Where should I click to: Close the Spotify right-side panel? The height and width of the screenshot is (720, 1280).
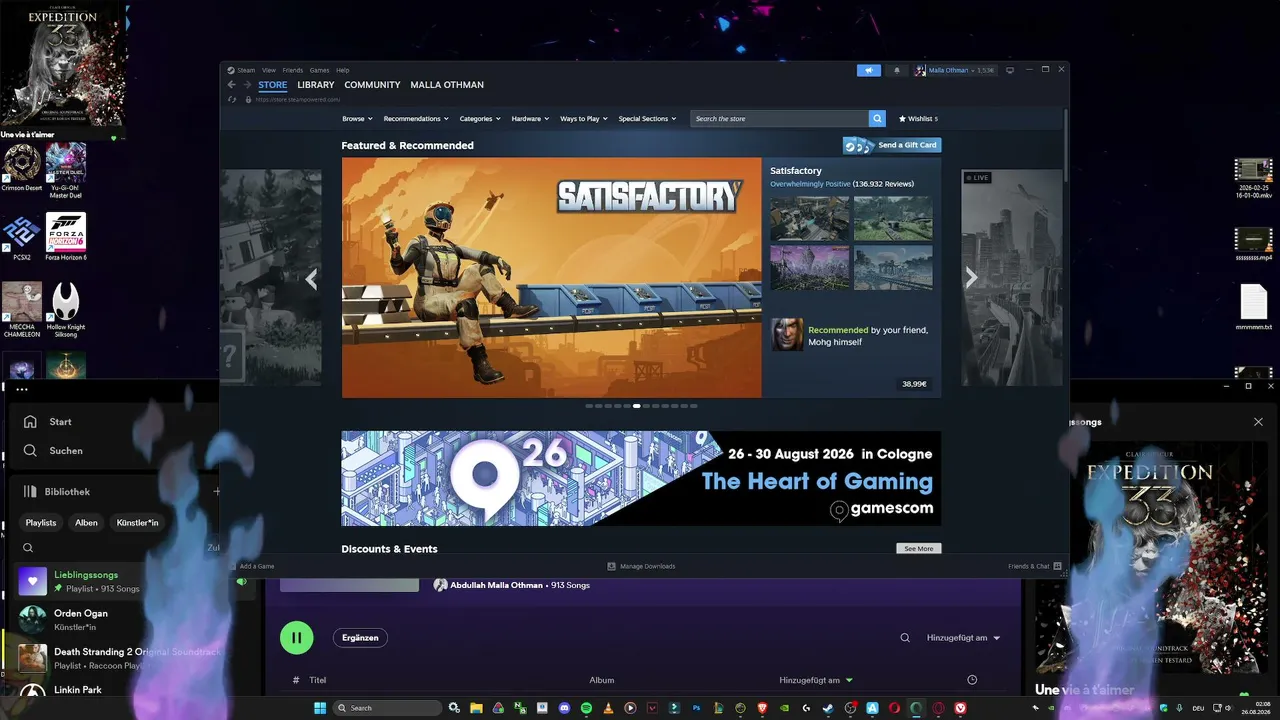click(1258, 422)
